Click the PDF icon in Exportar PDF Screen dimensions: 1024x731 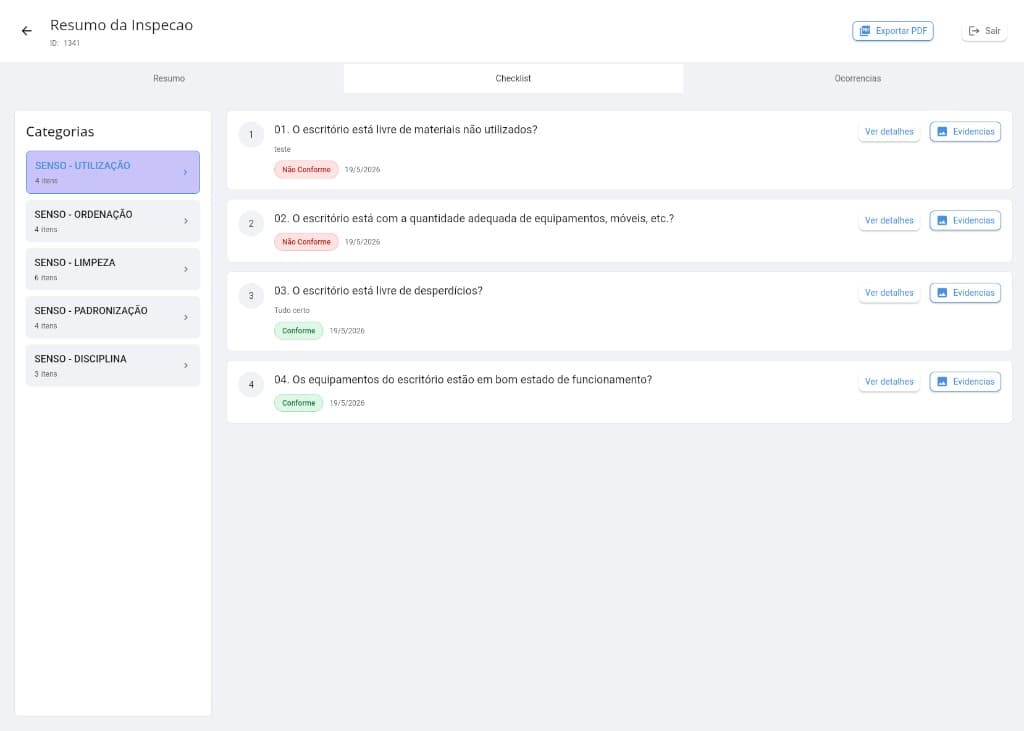865,31
